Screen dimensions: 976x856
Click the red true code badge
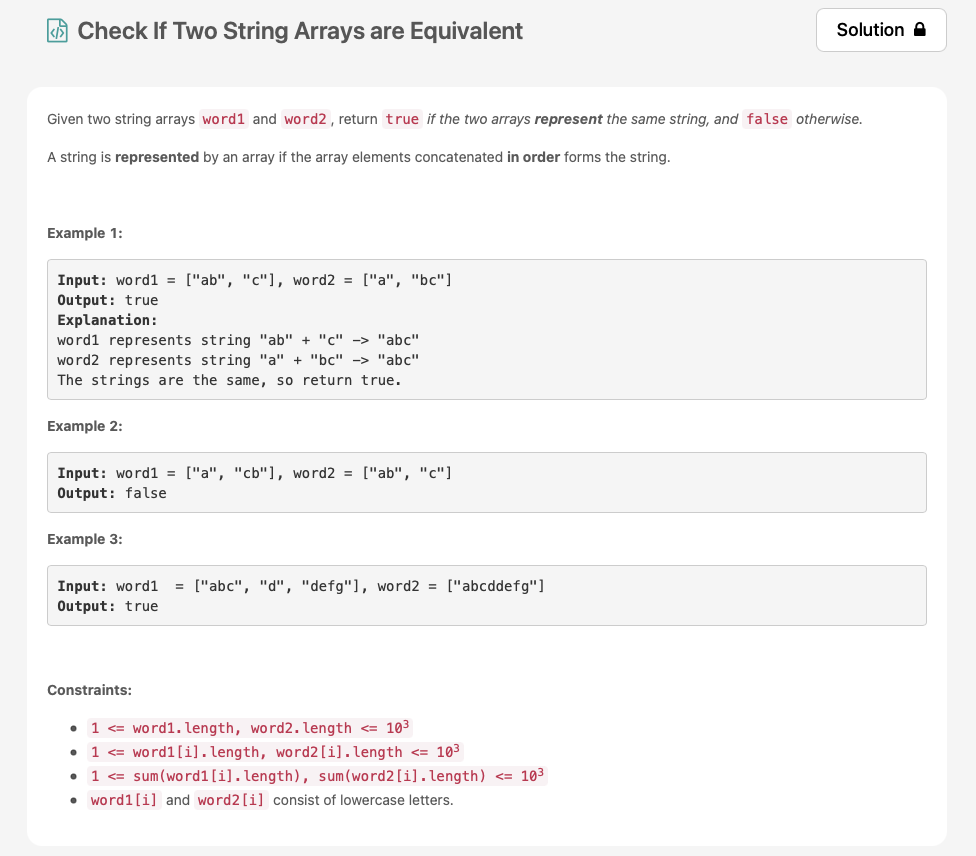tap(401, 119)
